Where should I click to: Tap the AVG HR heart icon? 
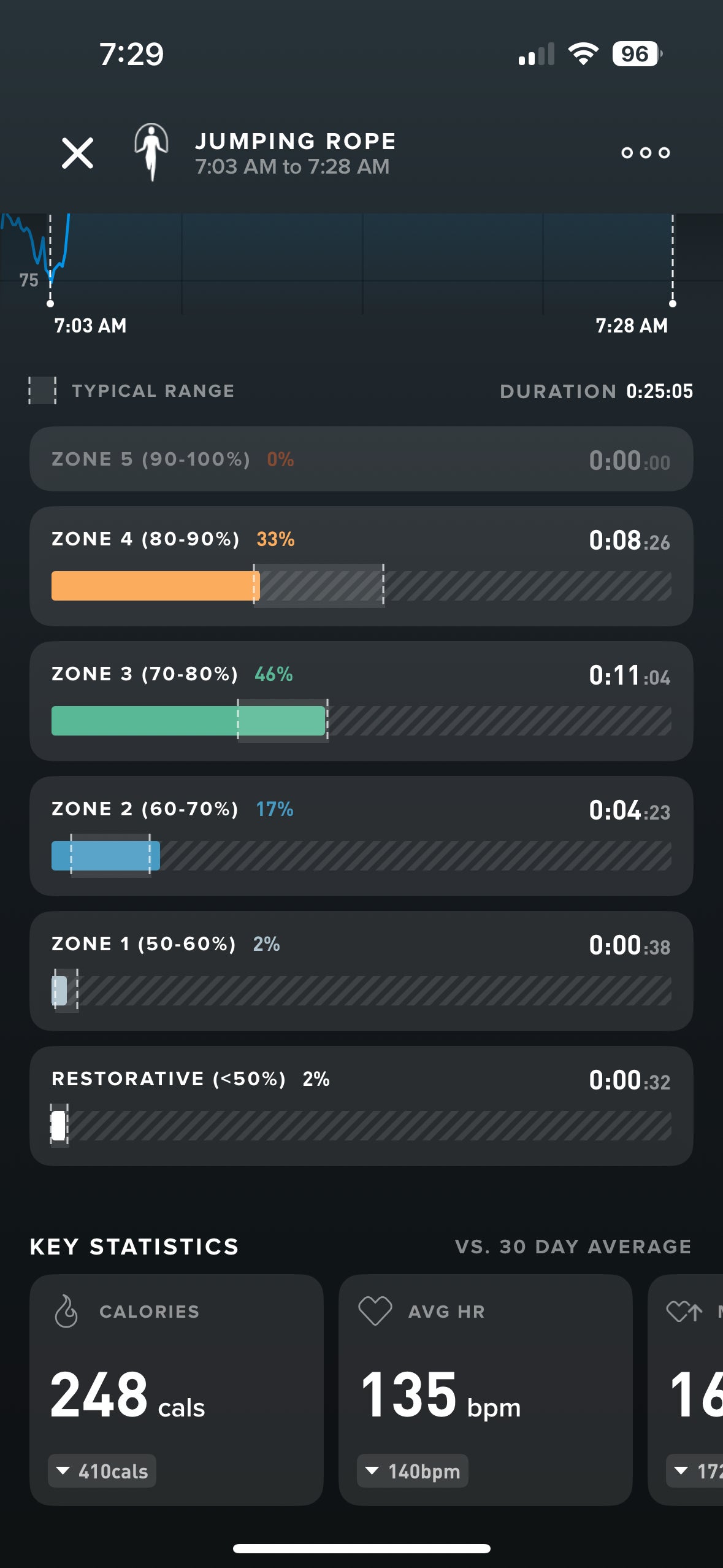coord(375,1311)
